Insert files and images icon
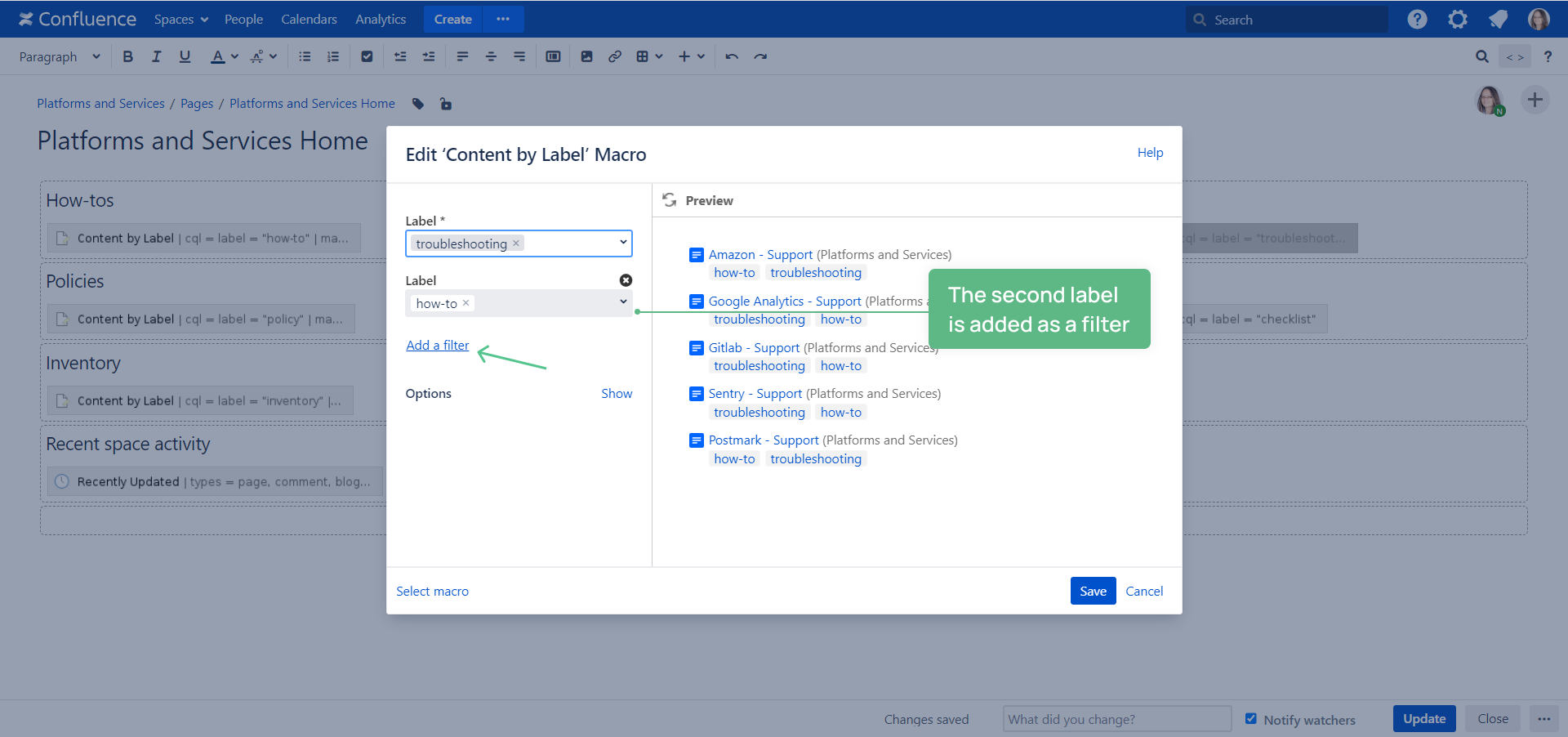 coord(586,56)
